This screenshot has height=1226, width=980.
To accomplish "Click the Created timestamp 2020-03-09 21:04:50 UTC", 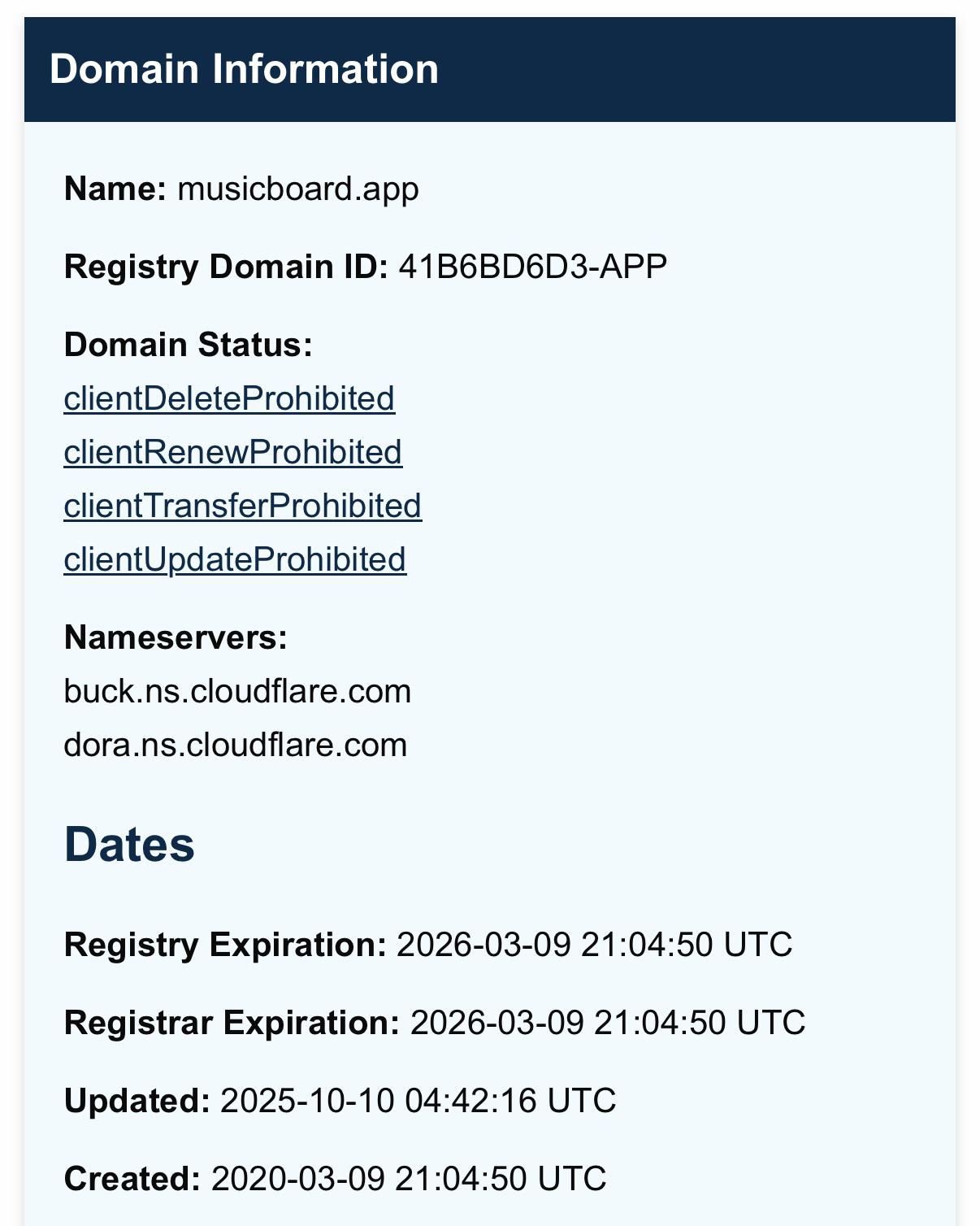I will point(409,1179).
